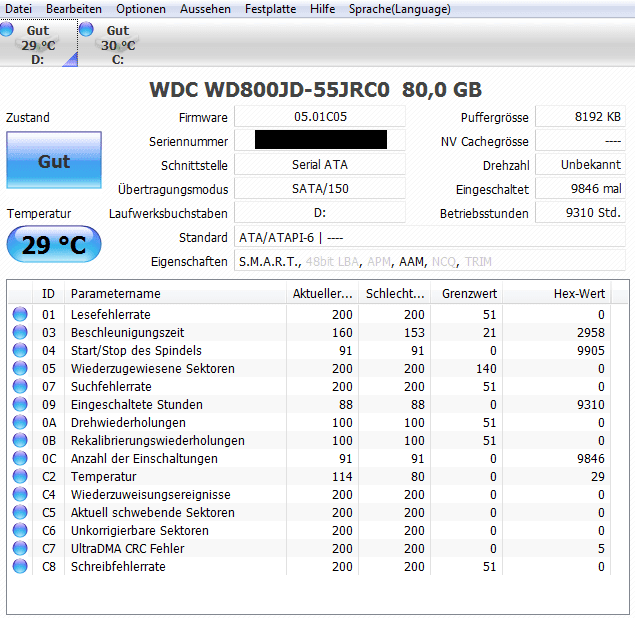This screenshot has height=618, width=635.
Task: Open the Festplatte menu
Action: click(270, 9)
